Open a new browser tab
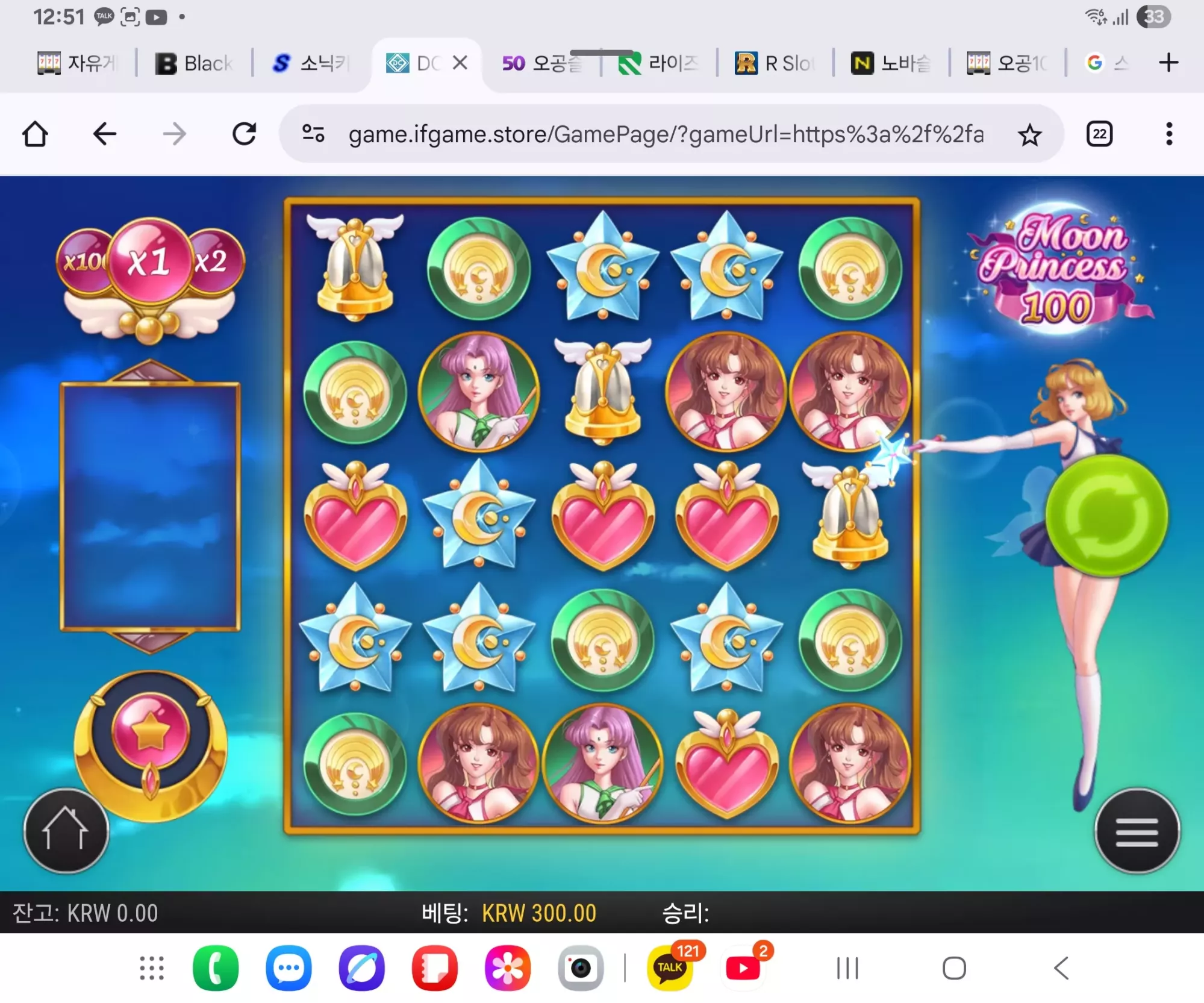 coord(1168,62)
